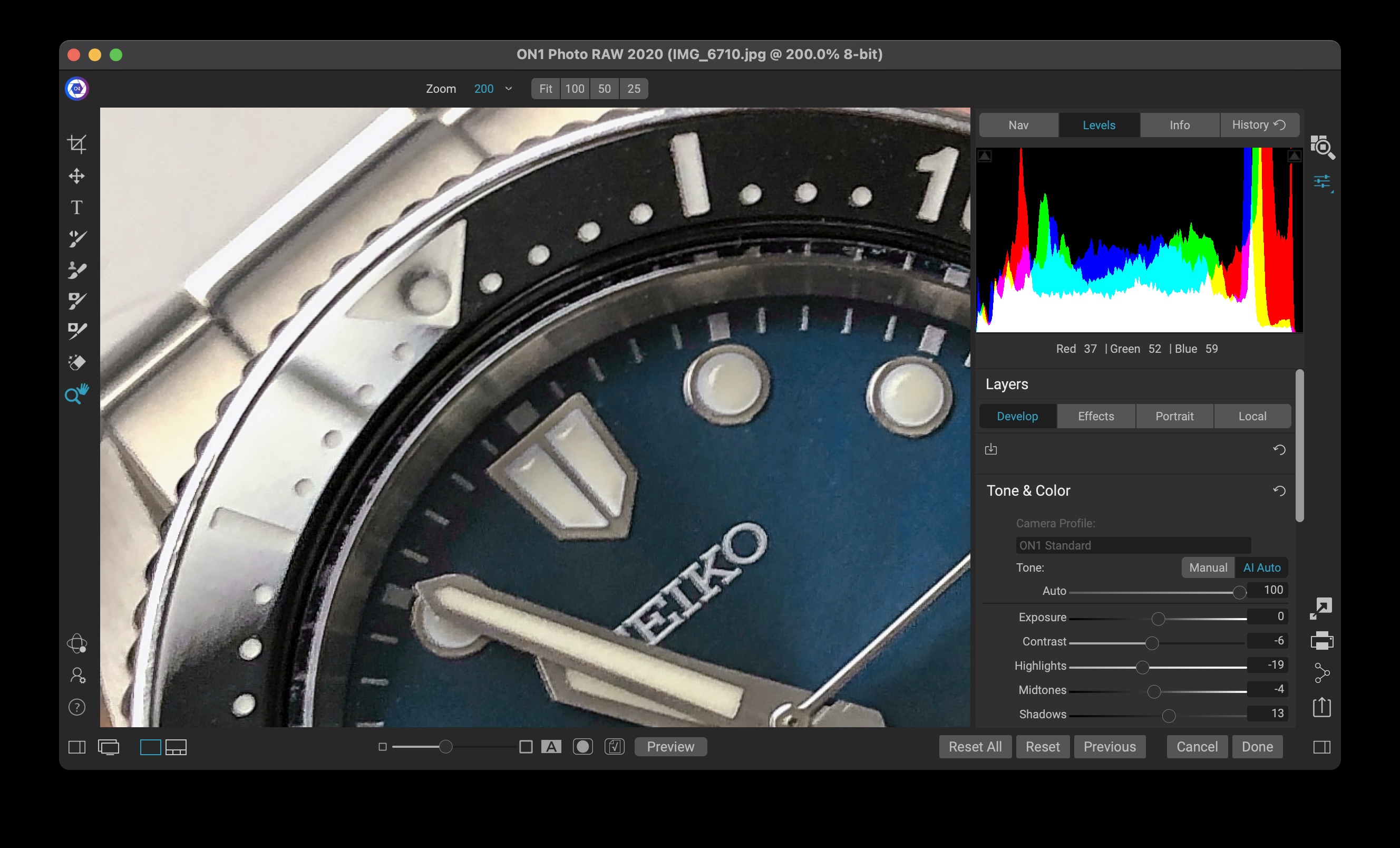Screen dimensions: 1400x848
Task: Click the Print icon
Action: [x=1321, y=641]
